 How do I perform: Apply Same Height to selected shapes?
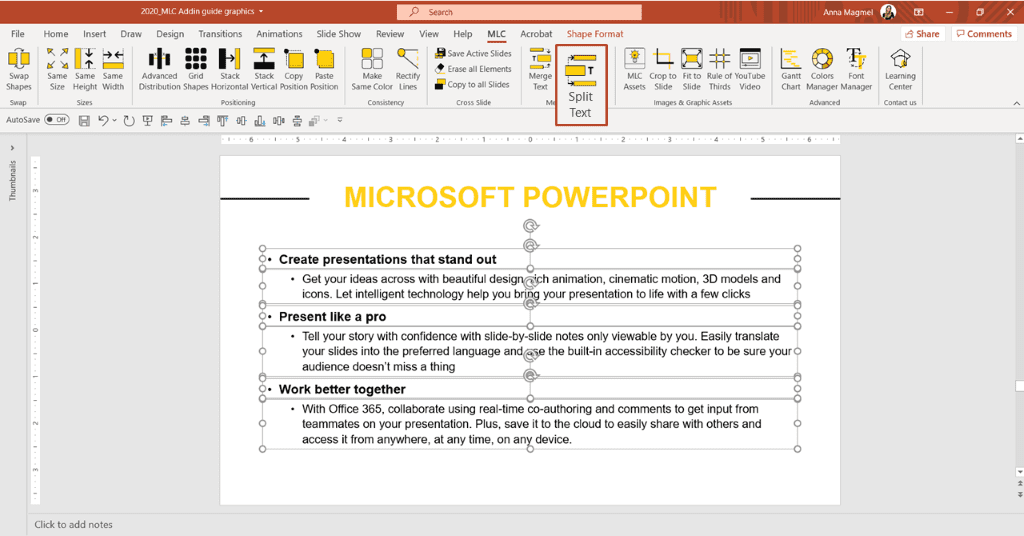85,69
